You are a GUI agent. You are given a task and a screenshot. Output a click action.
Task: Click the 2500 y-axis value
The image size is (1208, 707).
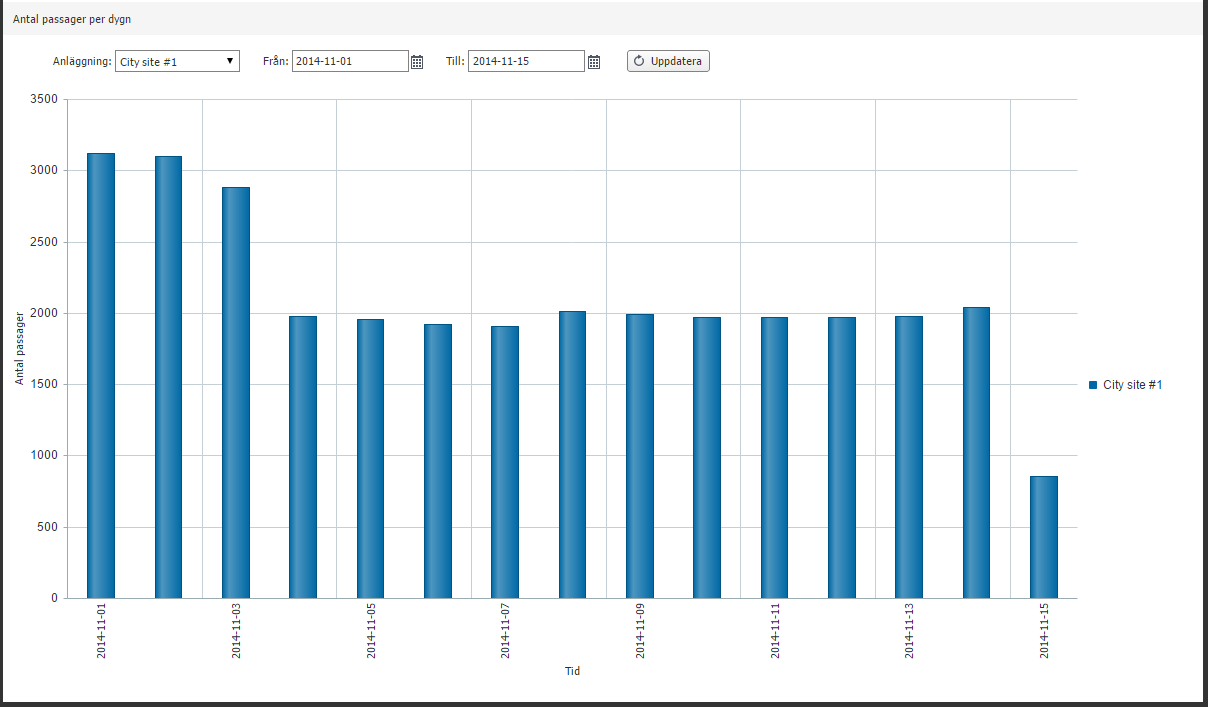(46, 242)
